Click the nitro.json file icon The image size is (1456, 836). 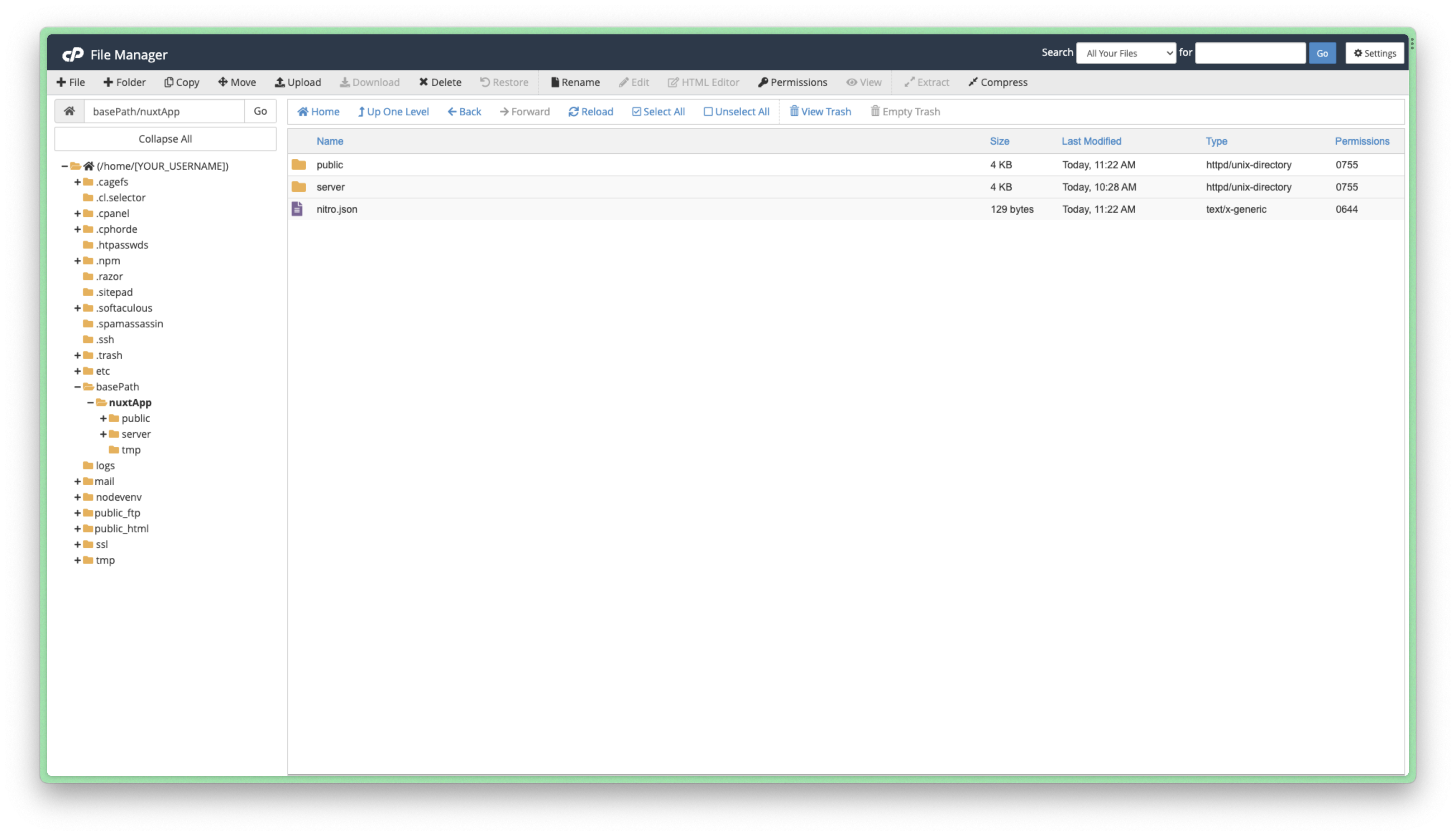tap(297, 209)
